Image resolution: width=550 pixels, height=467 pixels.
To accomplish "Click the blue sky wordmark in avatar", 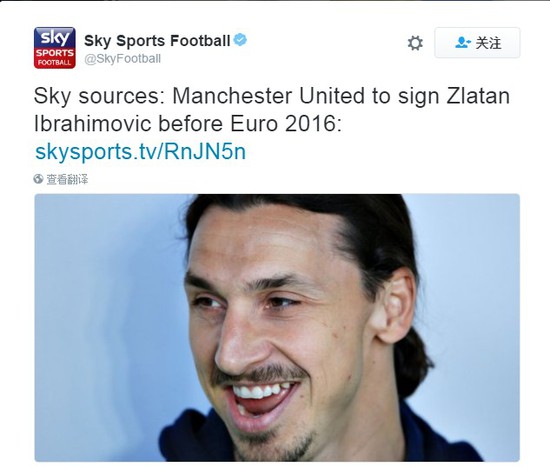I will tap(54, 38).
